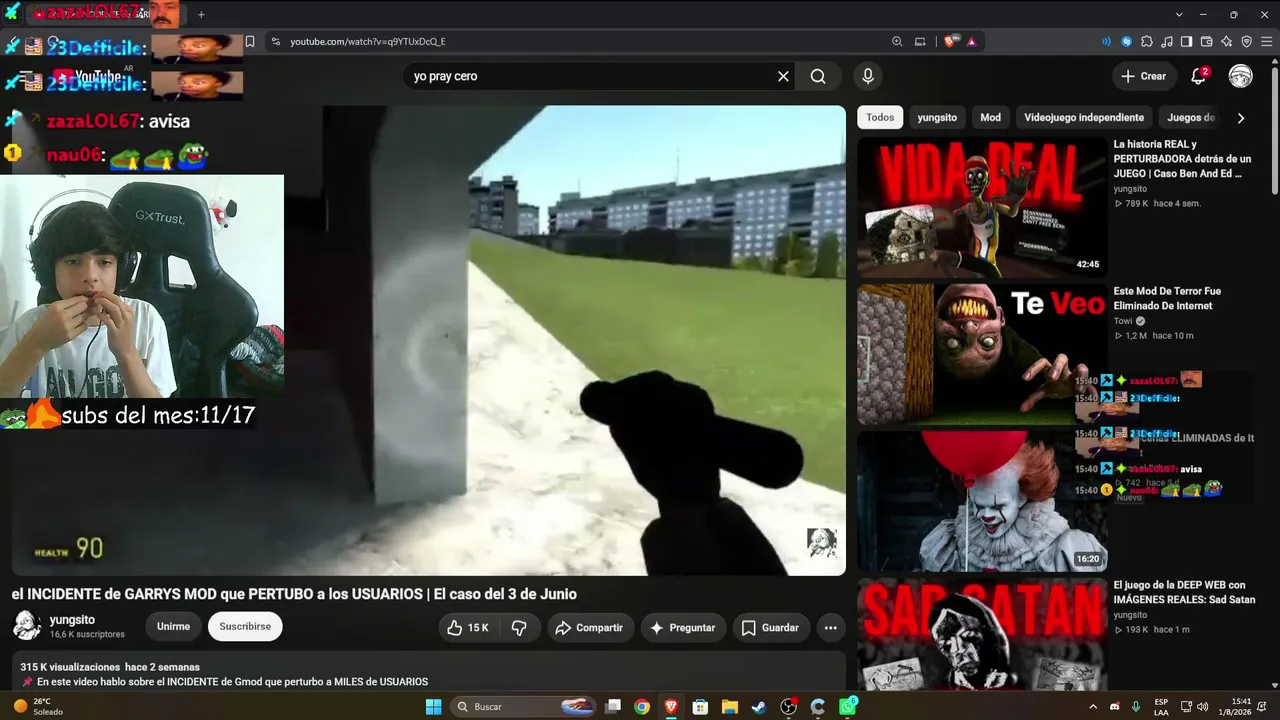Click the browser address bar URL
Viewport: 1280px width, 720px height.
tap(368, 42)
